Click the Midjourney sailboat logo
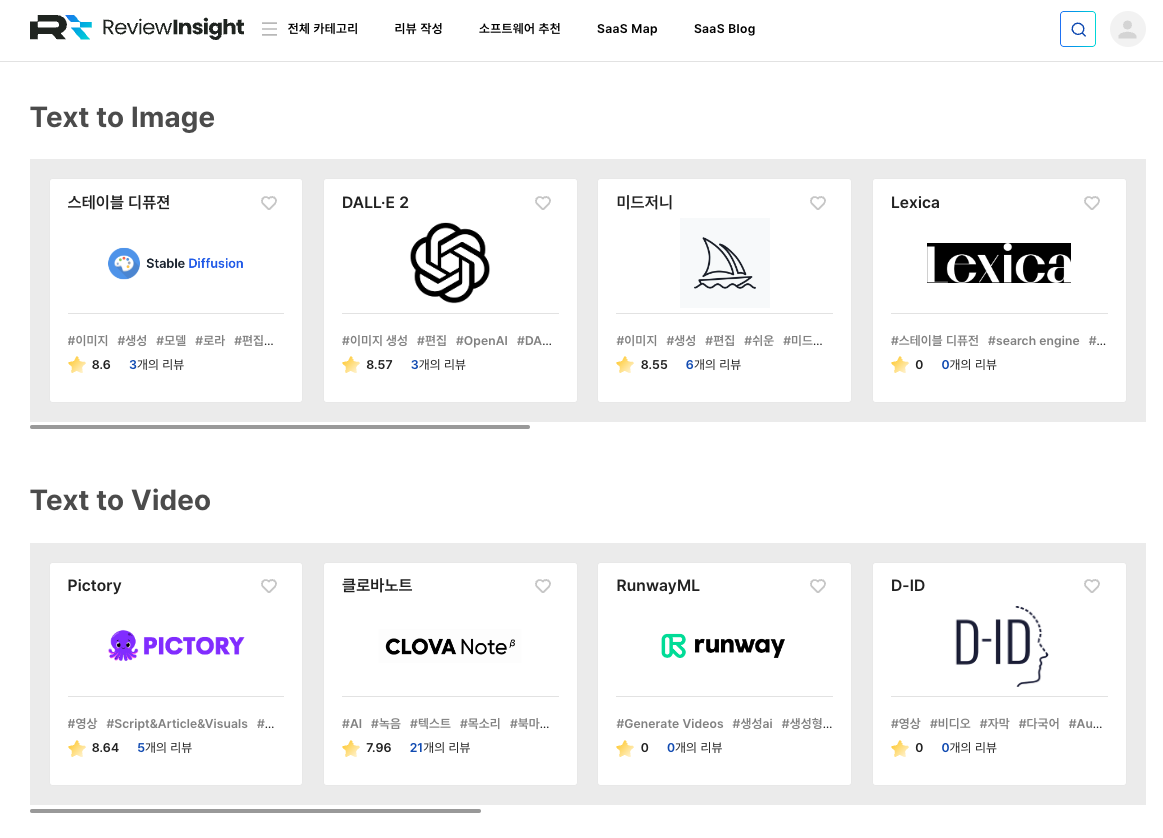The height and width of the screenshot is (838, 1163). [x=724, y=263]
